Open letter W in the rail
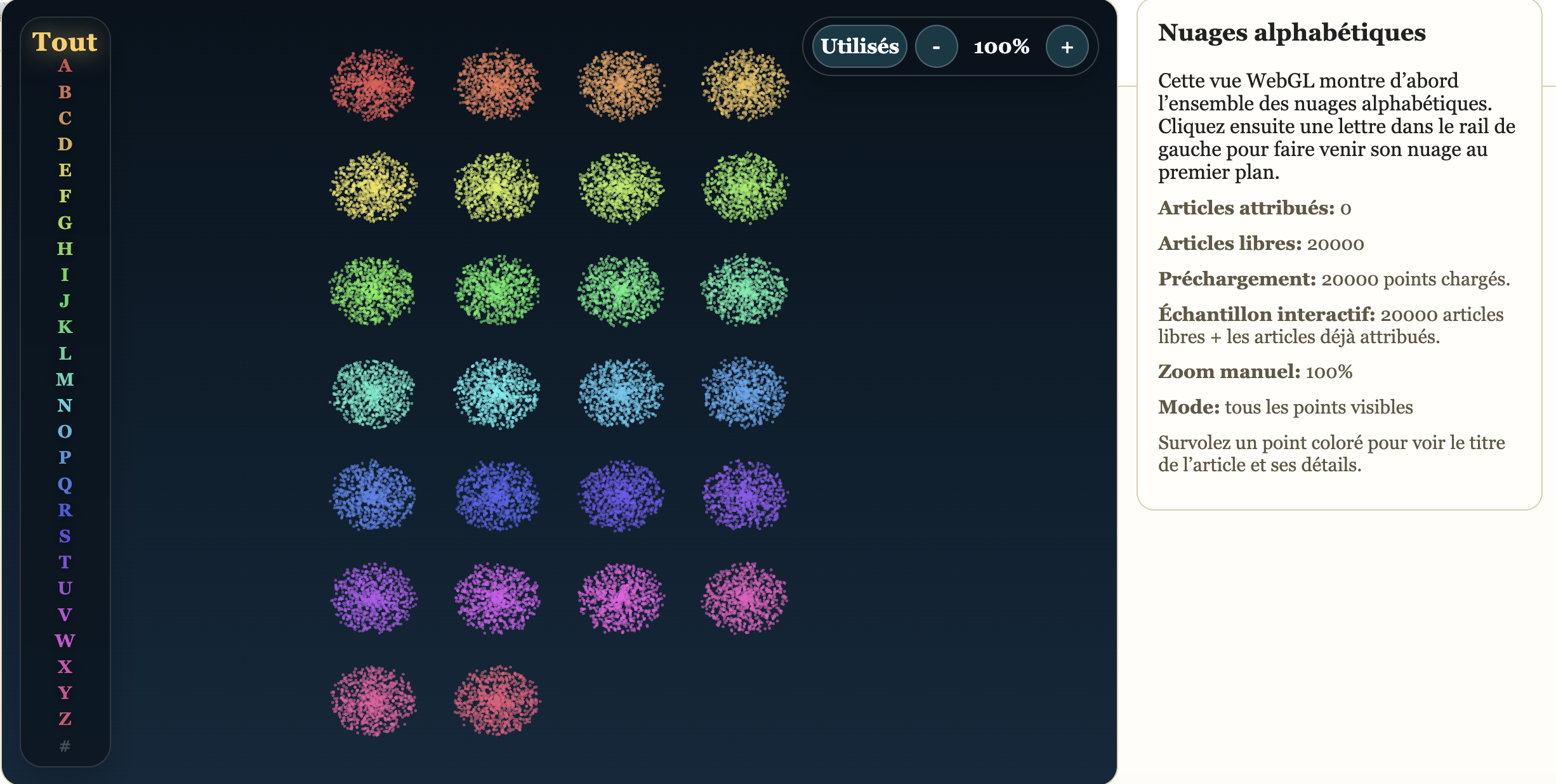This screenshot has height=784, width=1556. [65, 641]
